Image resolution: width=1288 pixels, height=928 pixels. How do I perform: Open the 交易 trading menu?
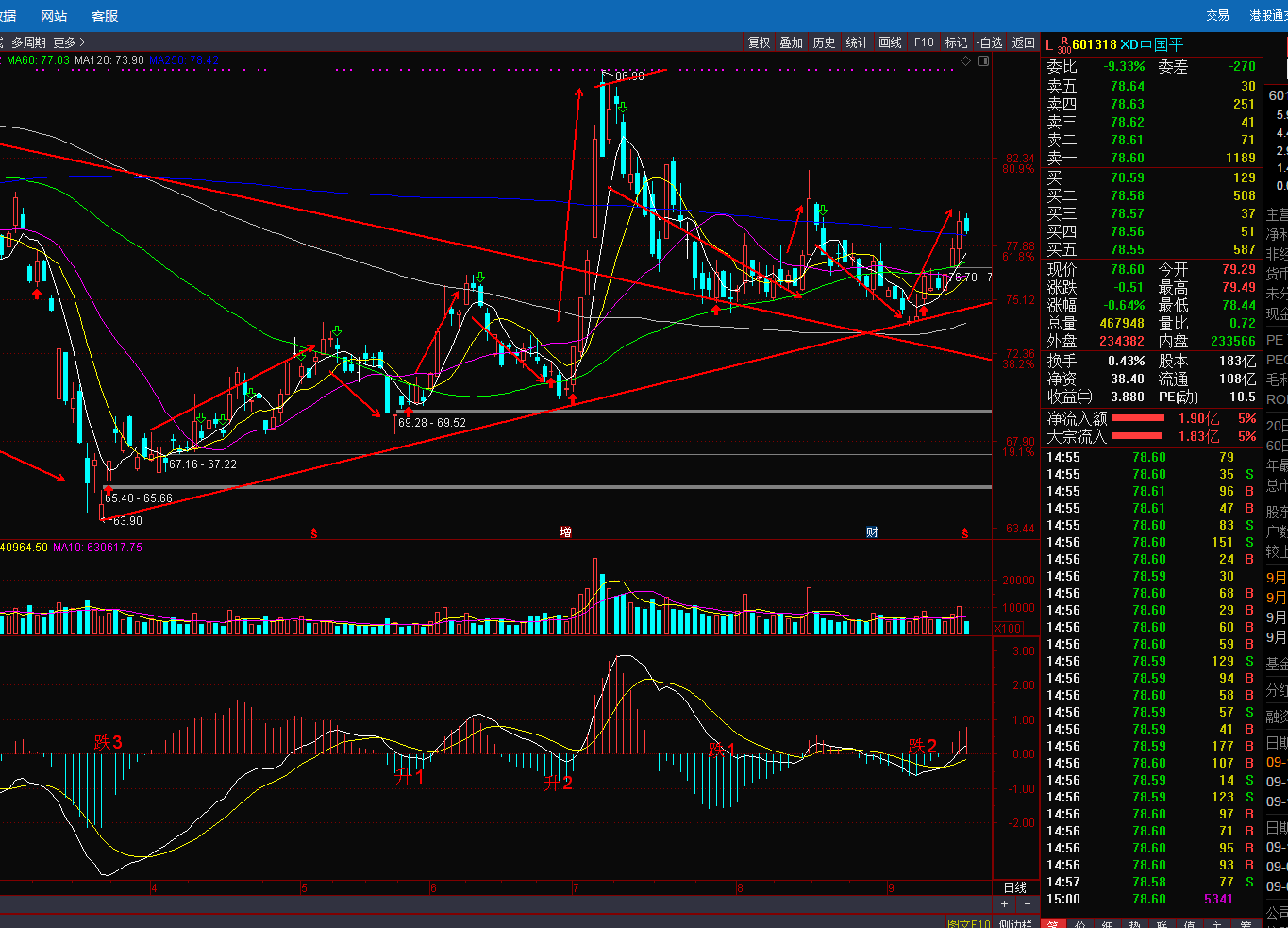point(1217,15)
